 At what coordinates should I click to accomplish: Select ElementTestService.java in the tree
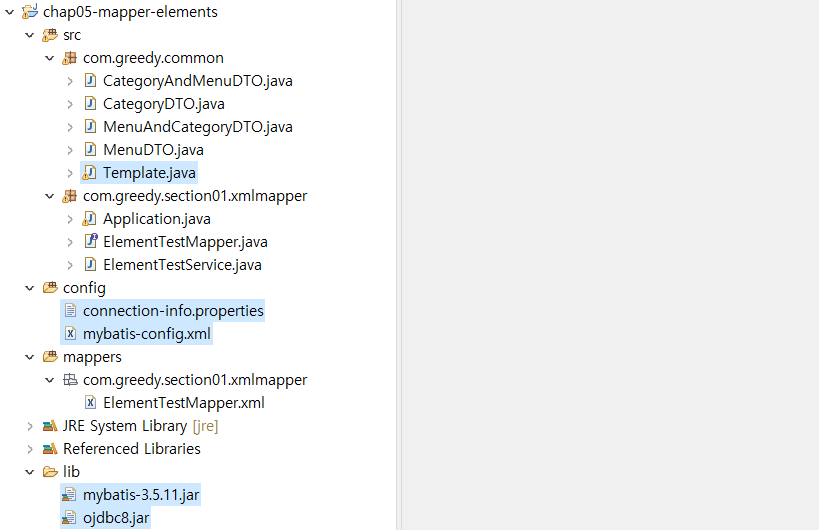[182, 265]
